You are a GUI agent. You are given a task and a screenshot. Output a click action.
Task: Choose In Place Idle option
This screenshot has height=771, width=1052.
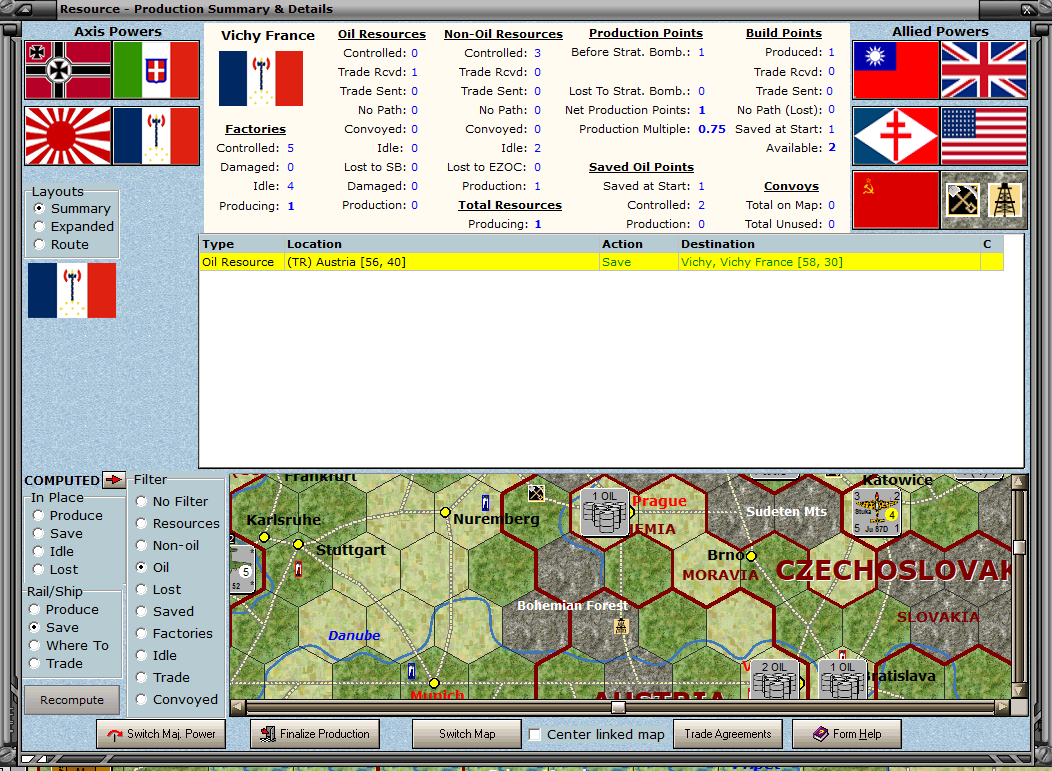[x=38, y=552]
